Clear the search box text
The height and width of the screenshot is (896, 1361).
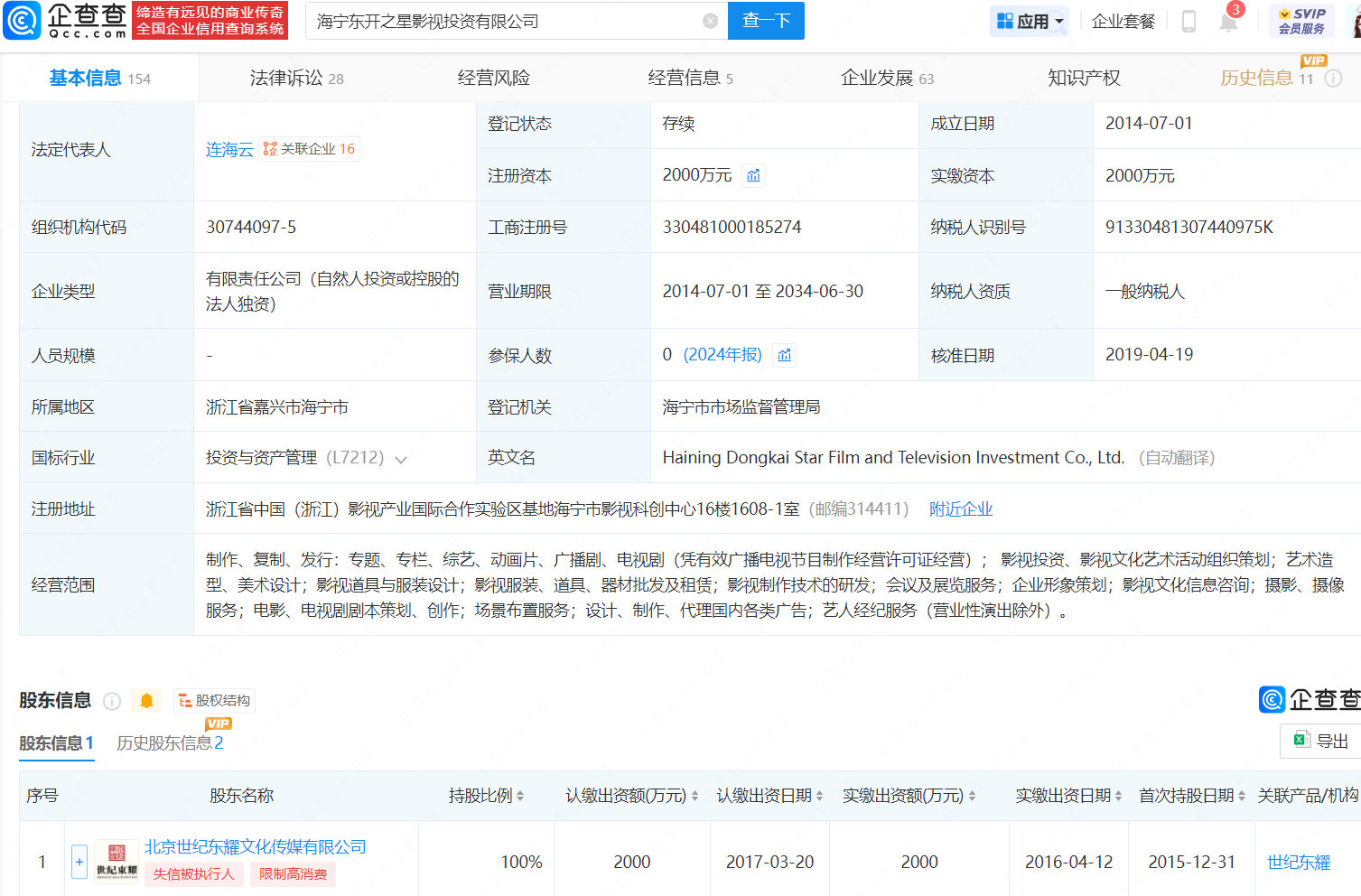click(x=711, y=21)
